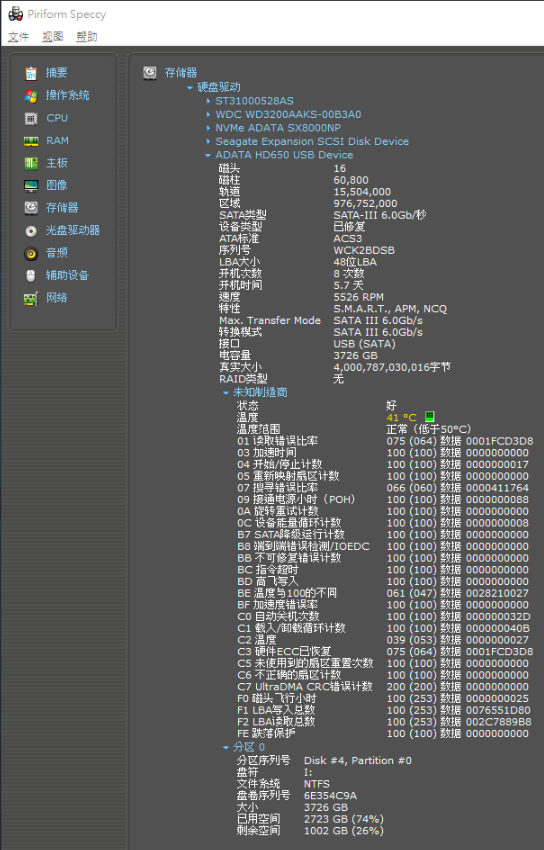Click the BE 温度与100的不同 SMART row

(x=383, y=593)
